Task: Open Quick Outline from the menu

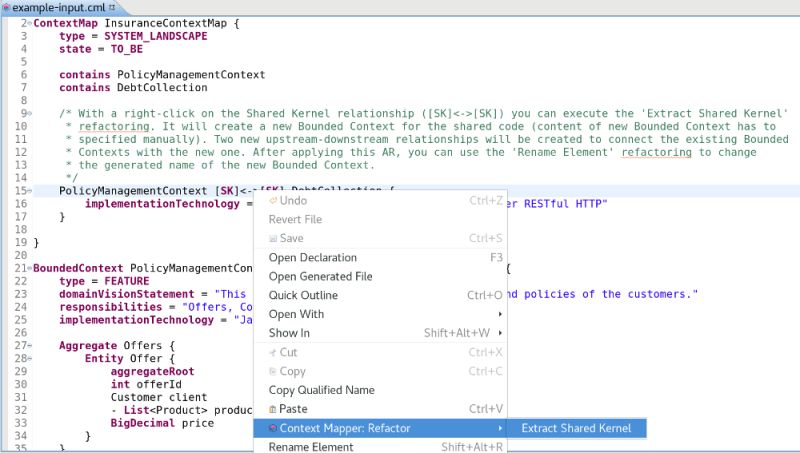Action: click(x=303, y=295)
